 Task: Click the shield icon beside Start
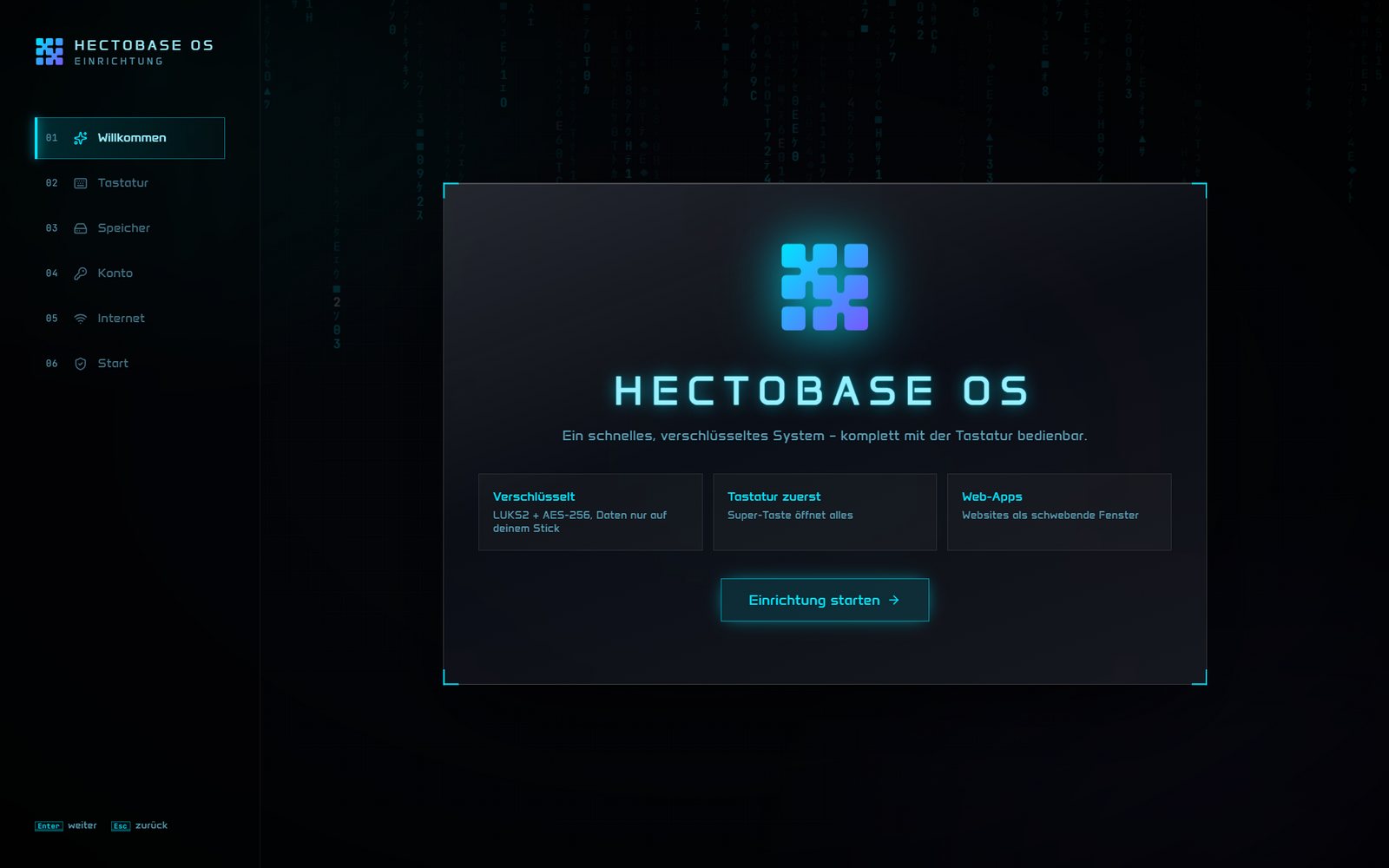(81, 364)
